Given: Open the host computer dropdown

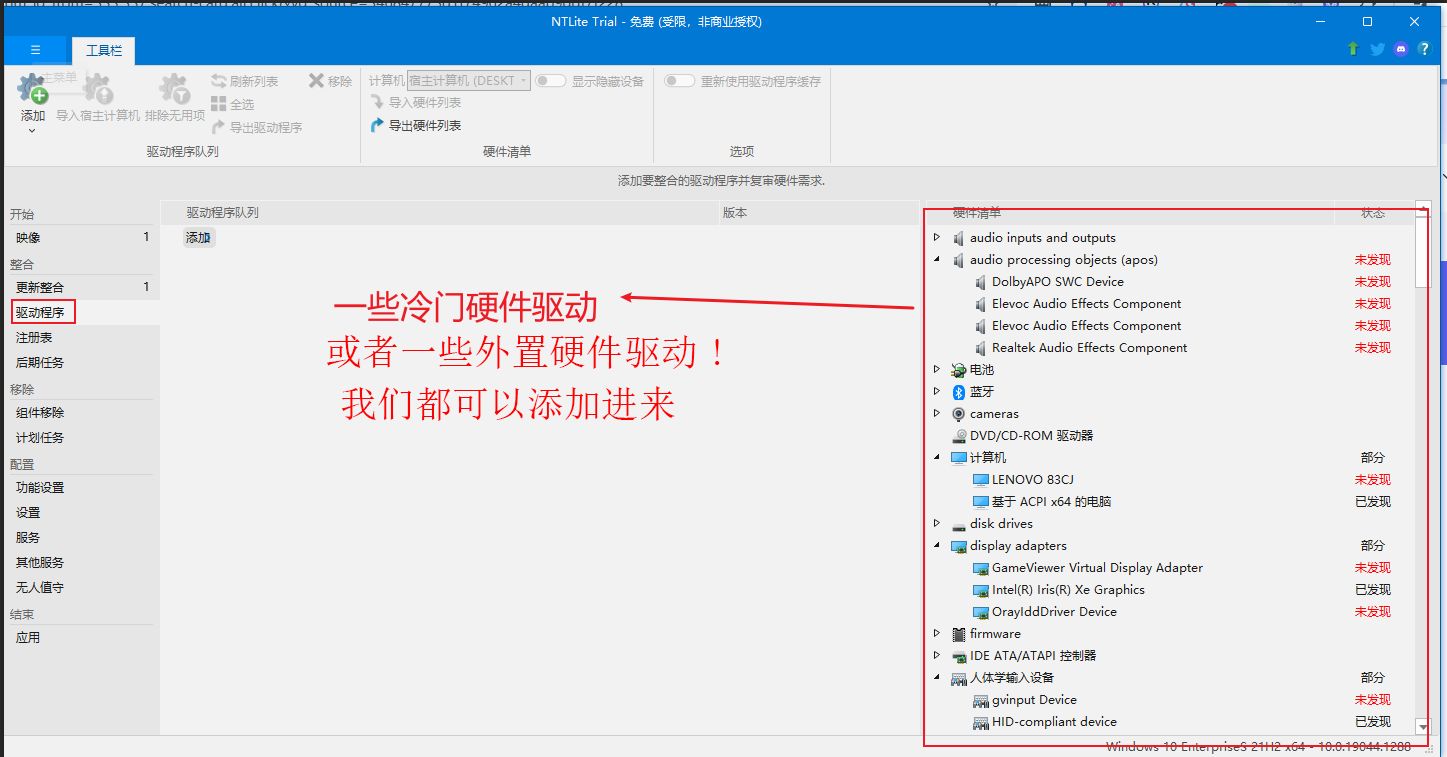Looking at the screenshot, I should 468,81.
